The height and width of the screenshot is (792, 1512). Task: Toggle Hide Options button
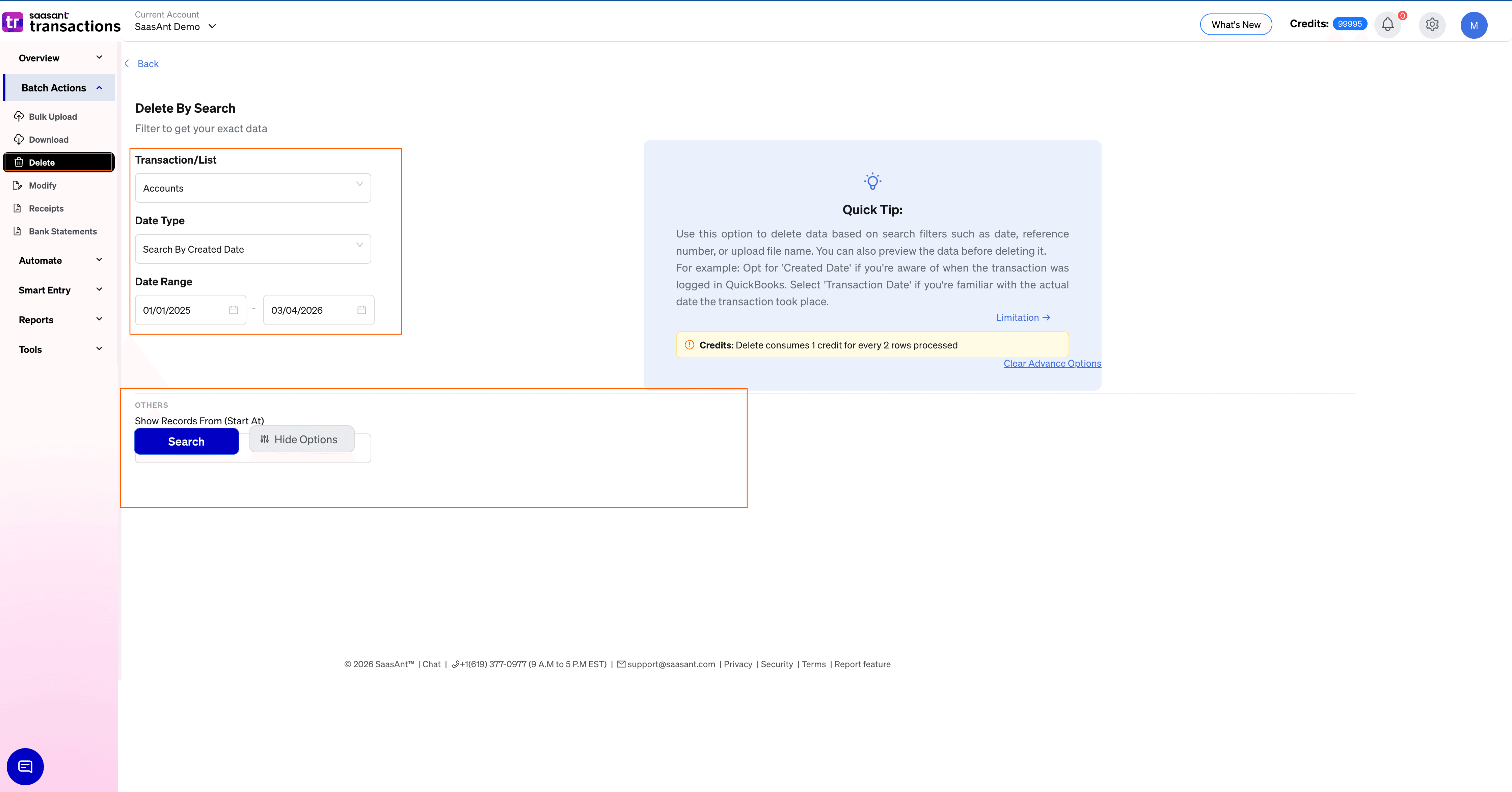pyautogui.click(x=302, y=440)
